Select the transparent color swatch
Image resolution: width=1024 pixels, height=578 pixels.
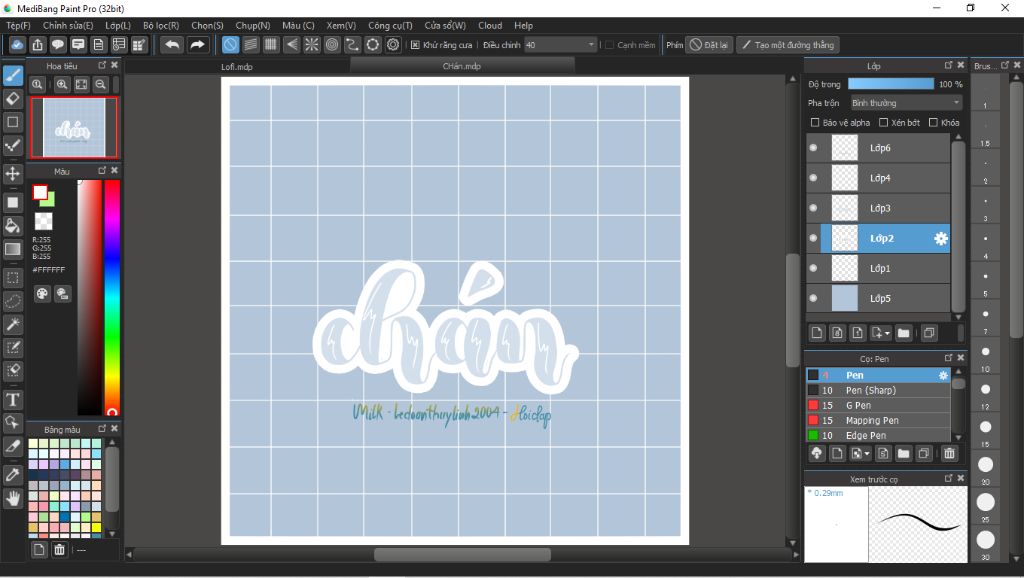pos(44,221)
